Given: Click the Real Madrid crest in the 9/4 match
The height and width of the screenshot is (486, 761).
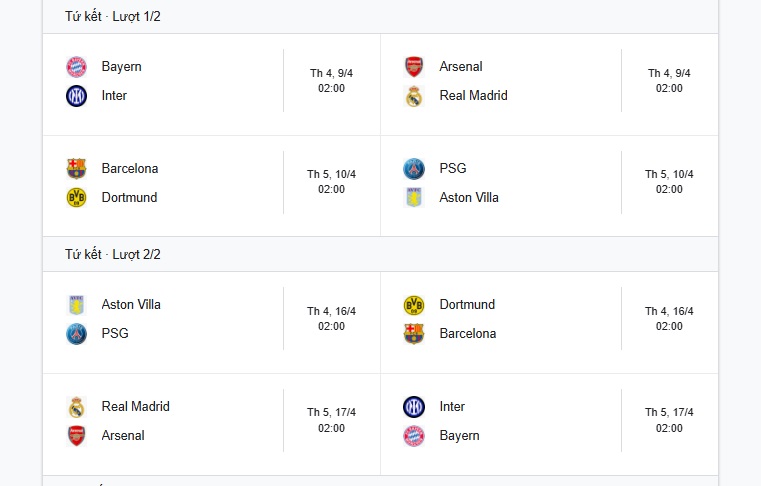Looking at the screenshot, I should [x=414, y=96].
